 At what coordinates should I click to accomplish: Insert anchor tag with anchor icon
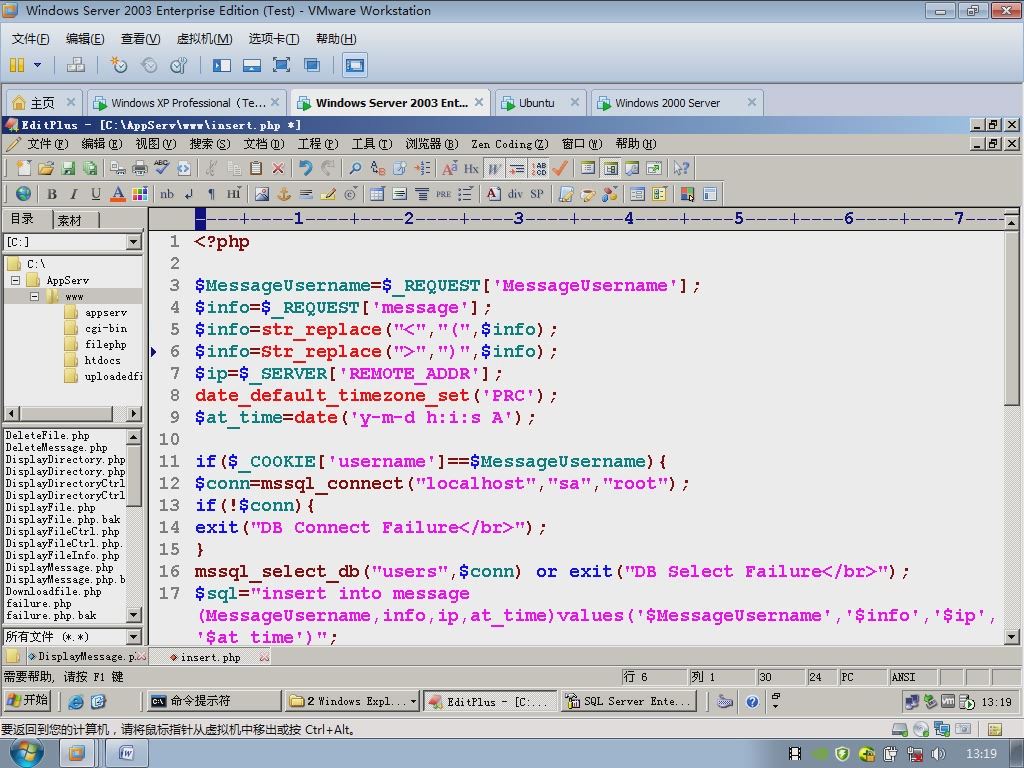point(284,194)
